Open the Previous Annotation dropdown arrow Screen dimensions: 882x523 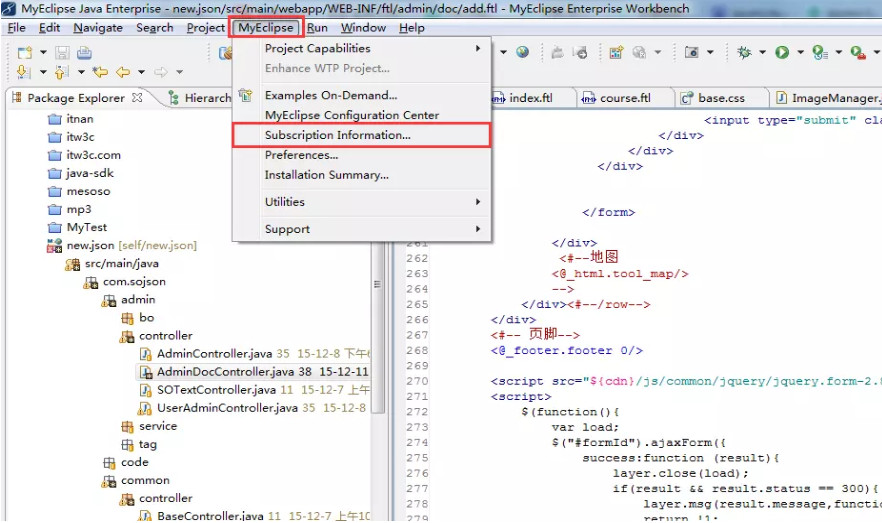coord(81,72)
